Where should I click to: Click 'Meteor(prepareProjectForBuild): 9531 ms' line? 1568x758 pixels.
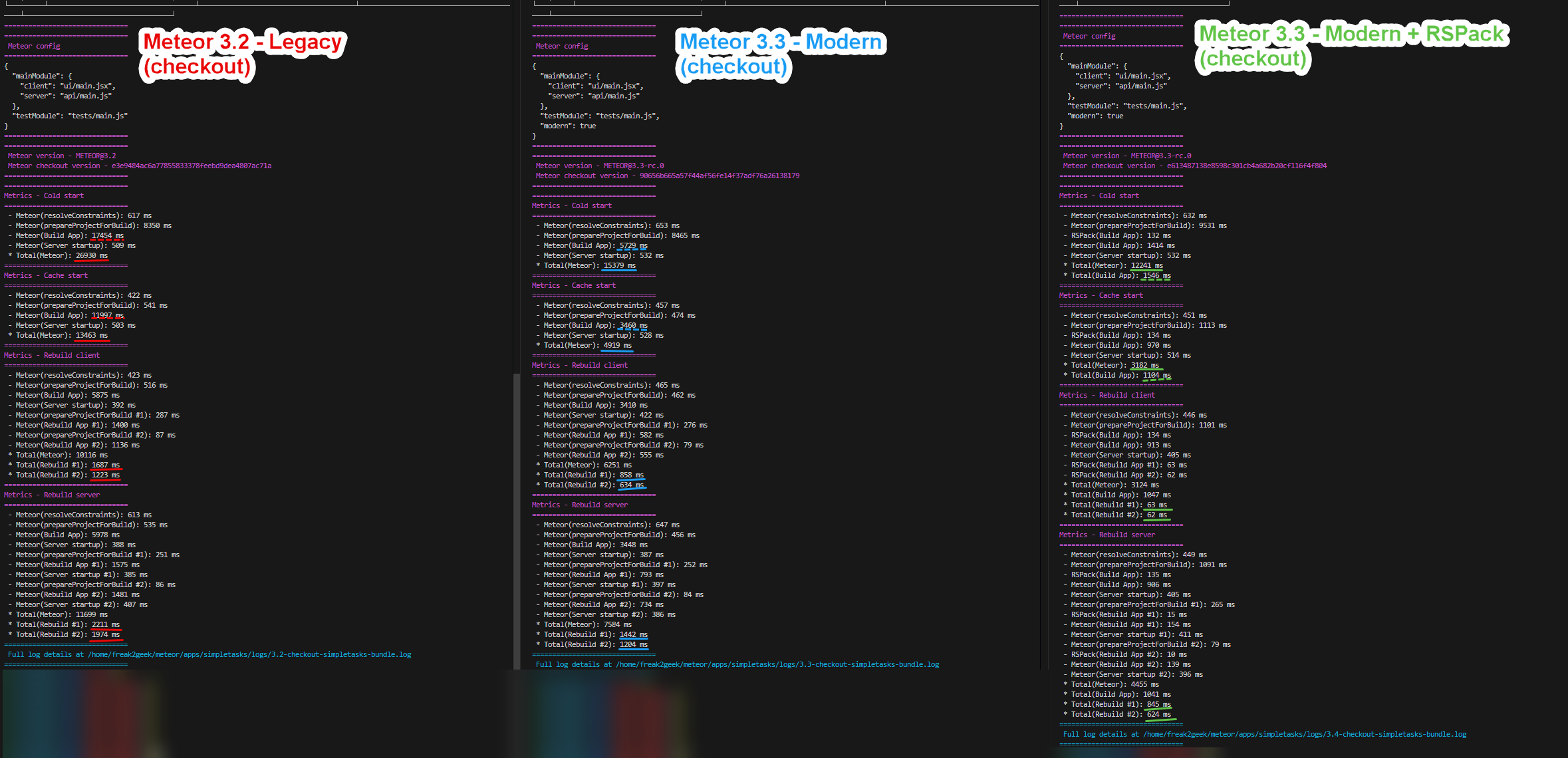pyautogui.click(x=1145, y=225)
